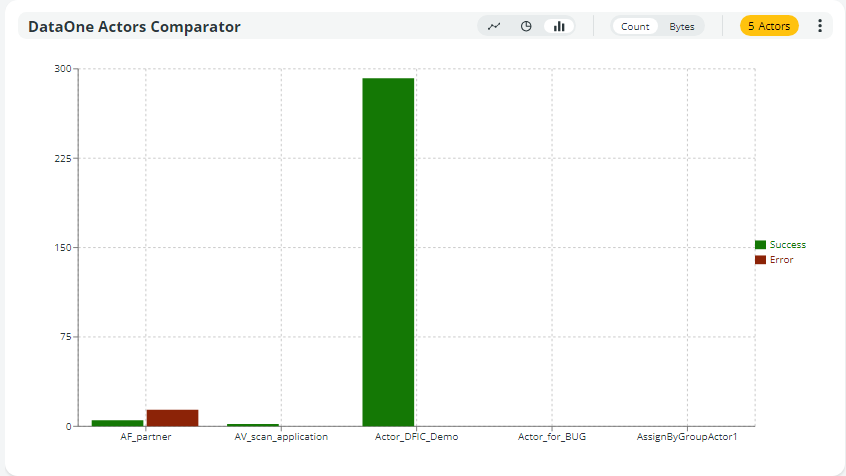Click the green AF_partner success bar
Image resolution: width=846 pixels, height=476 pixels.
[117, 423]
